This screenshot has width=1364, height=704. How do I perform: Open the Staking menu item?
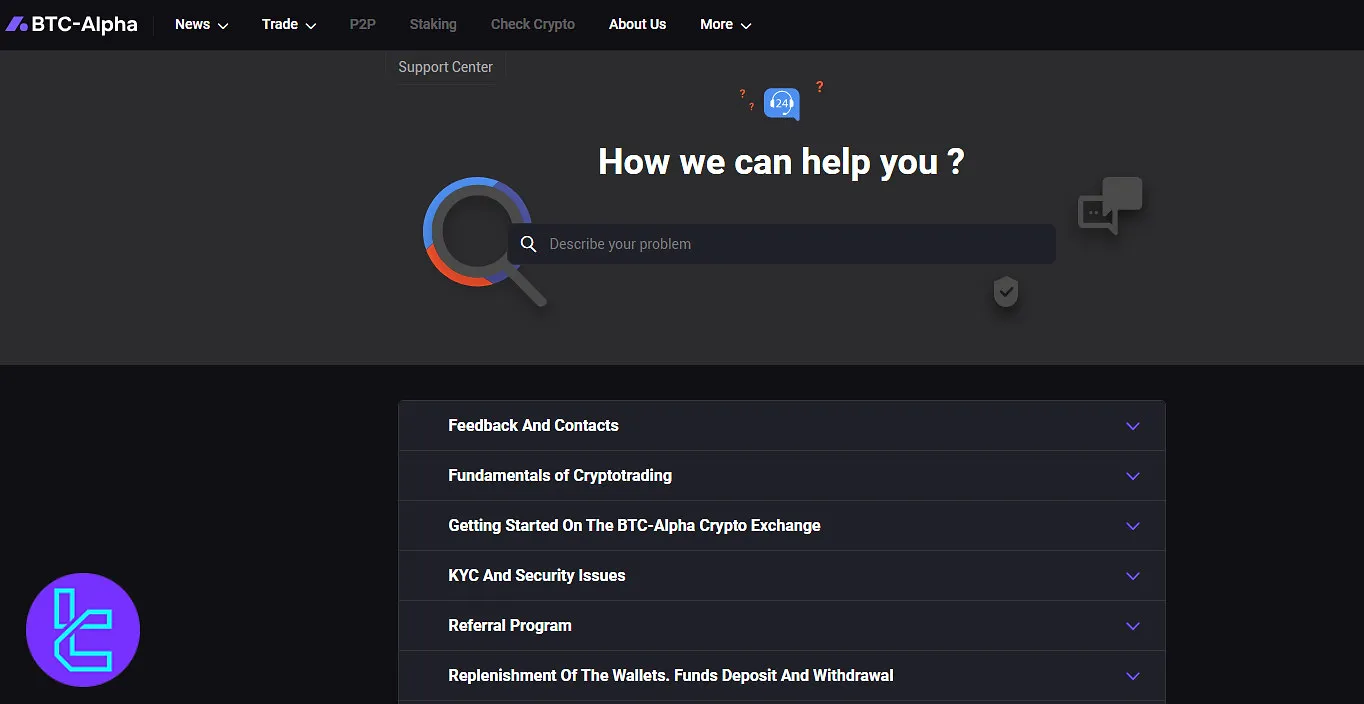coord(433,24)
